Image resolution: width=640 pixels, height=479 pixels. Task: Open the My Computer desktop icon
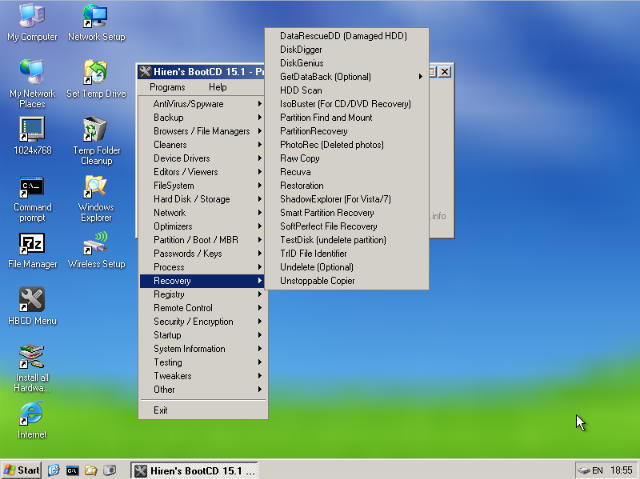click(x=32, y=17)
